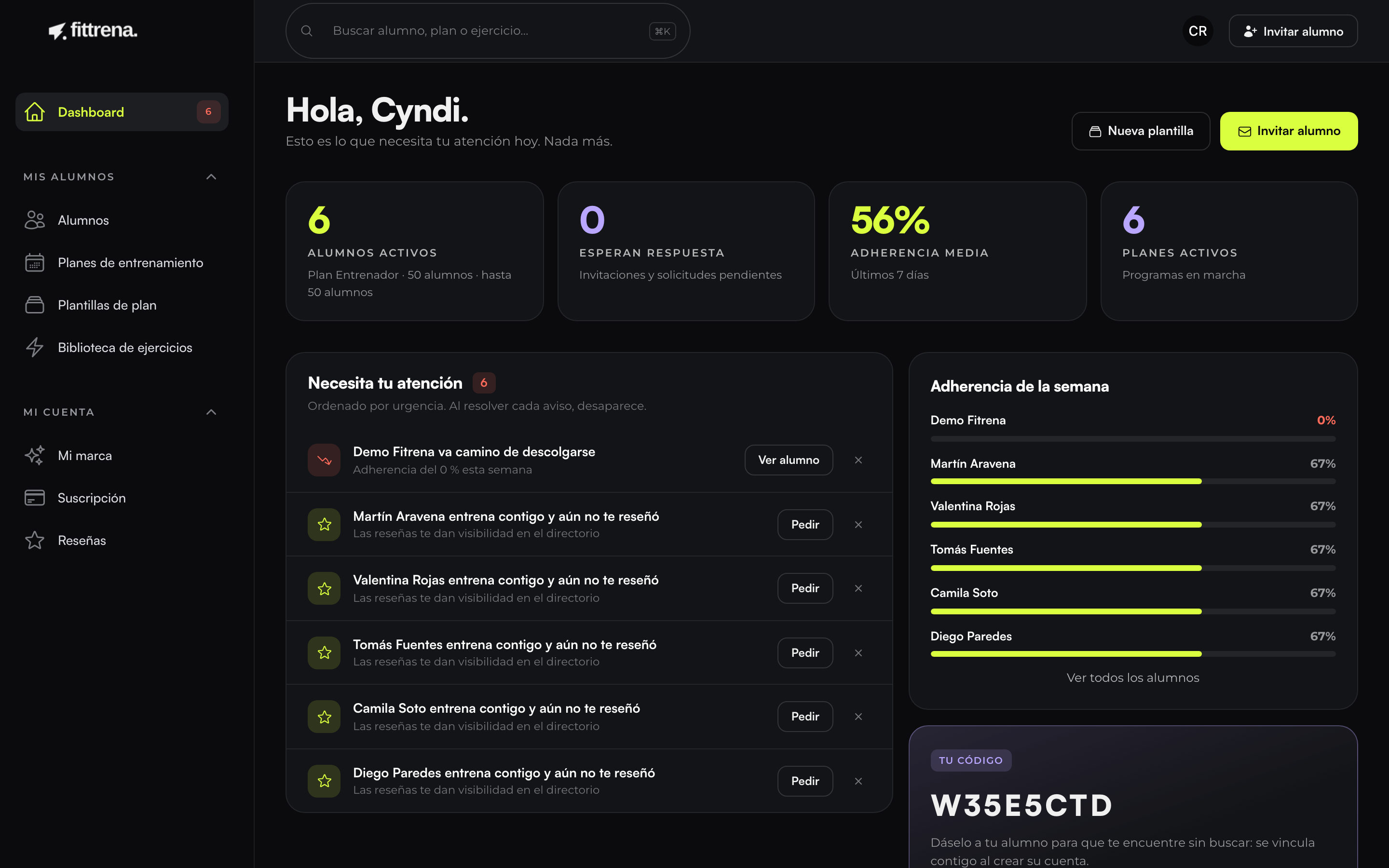Click Ver alumno for Demo Fitrena

[x=789, y=460]
